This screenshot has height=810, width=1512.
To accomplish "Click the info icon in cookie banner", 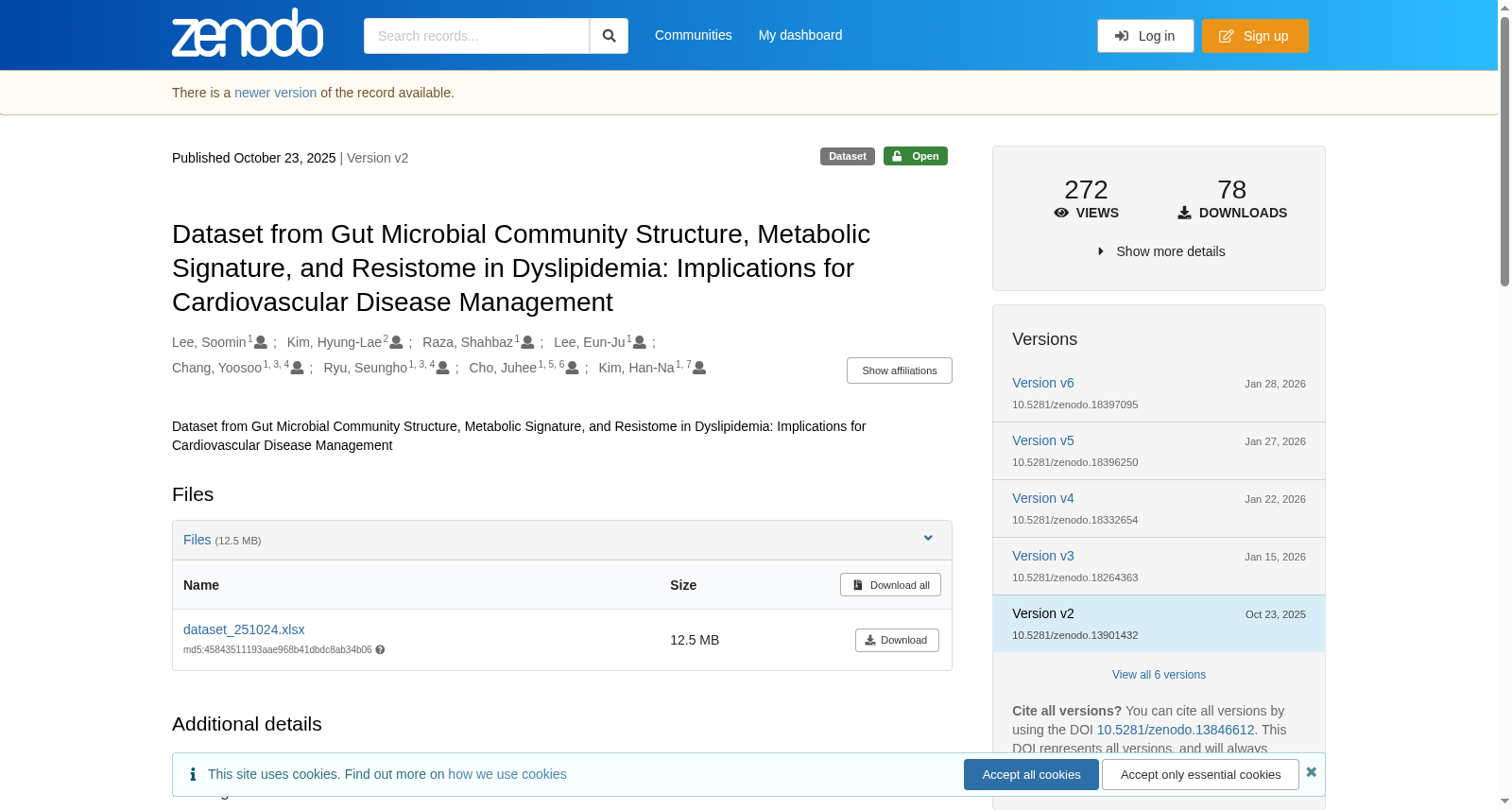I will coord(193,774).
